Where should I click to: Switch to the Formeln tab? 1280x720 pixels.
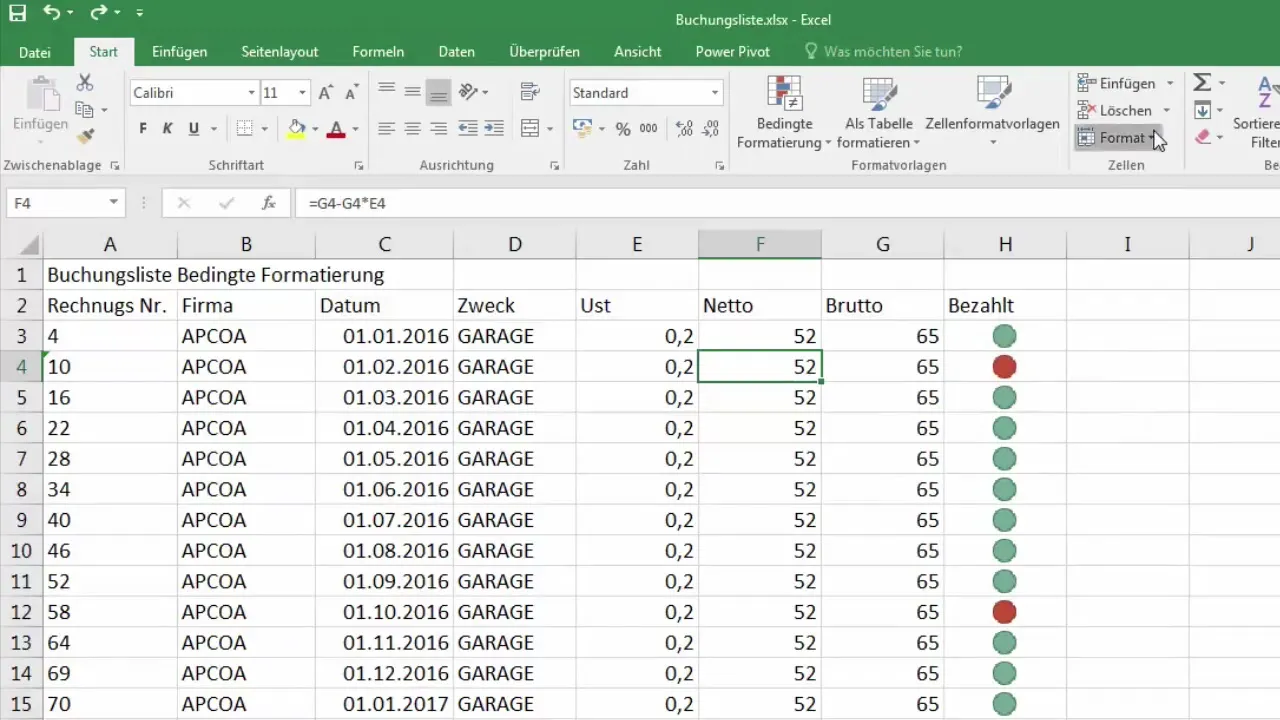coord(379,52)
